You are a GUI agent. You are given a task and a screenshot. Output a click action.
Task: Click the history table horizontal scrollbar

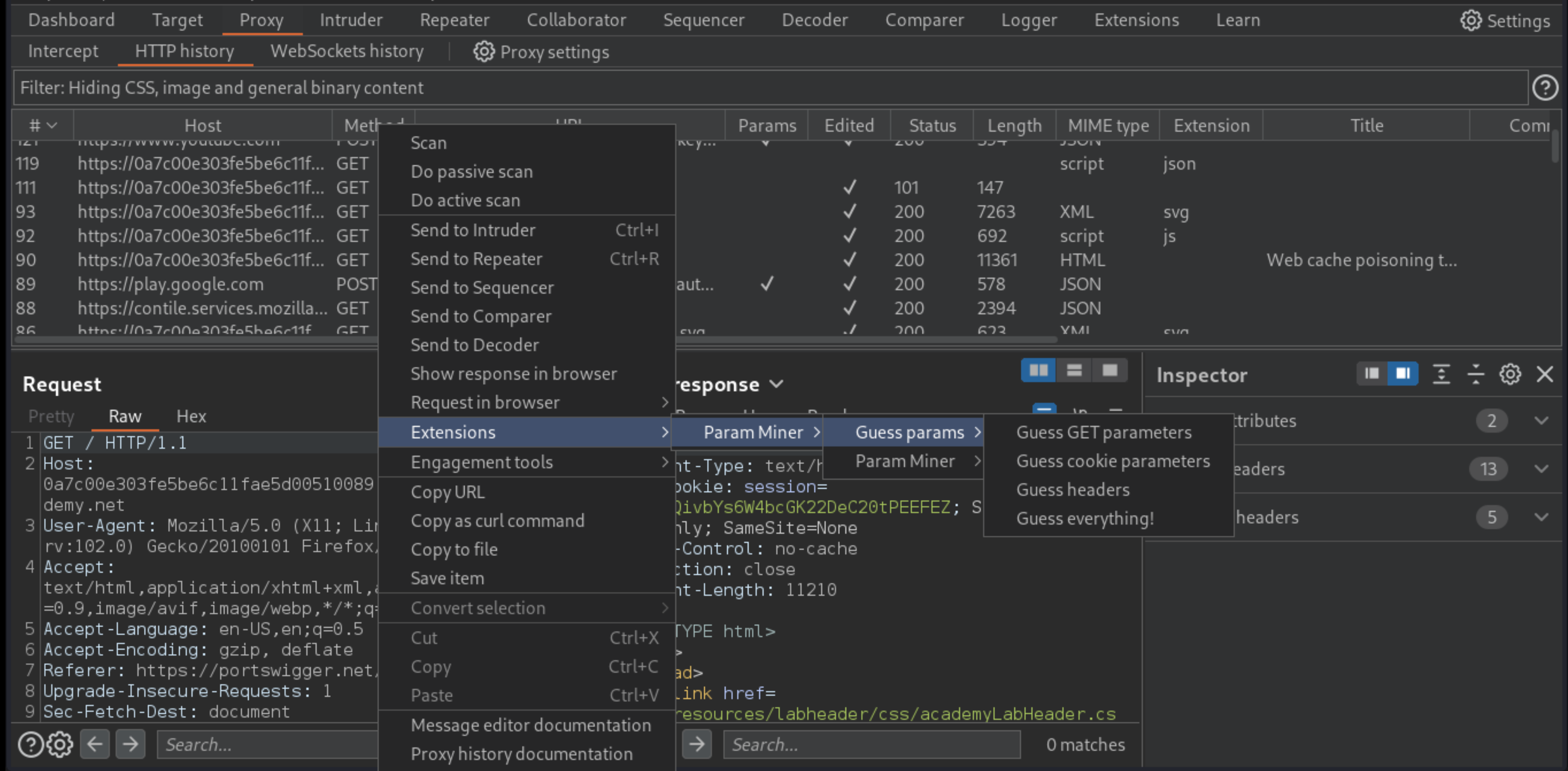pos(536,339)
